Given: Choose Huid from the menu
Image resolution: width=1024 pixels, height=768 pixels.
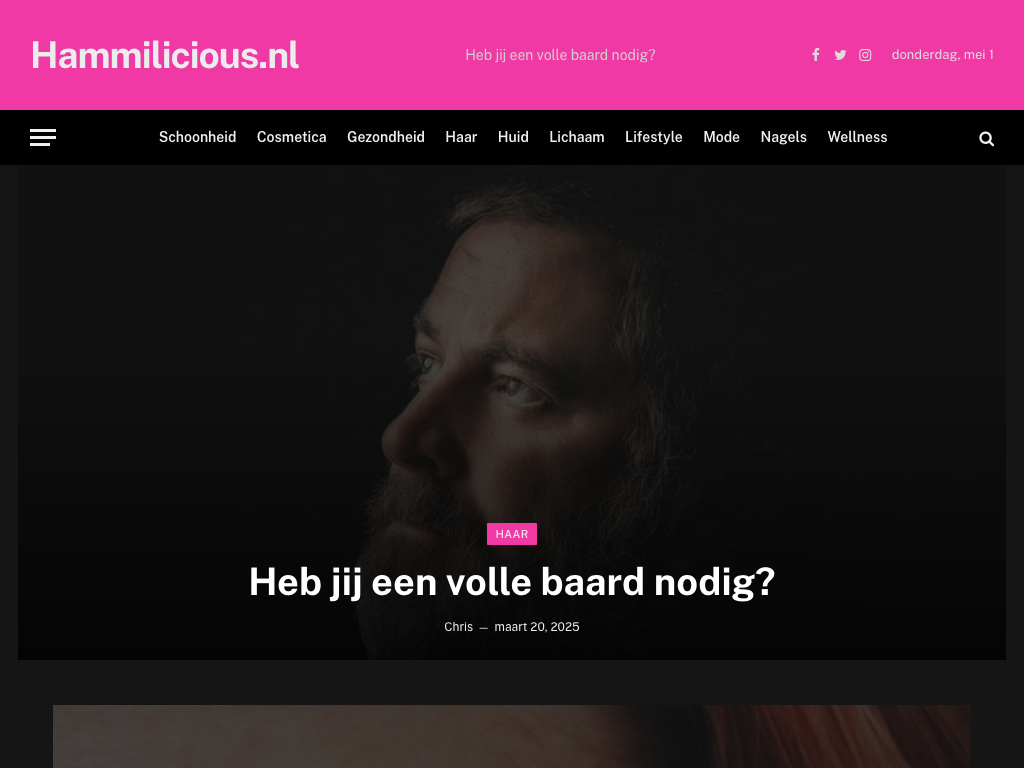Looking at the screenshot, I should [x=513, y=137].
